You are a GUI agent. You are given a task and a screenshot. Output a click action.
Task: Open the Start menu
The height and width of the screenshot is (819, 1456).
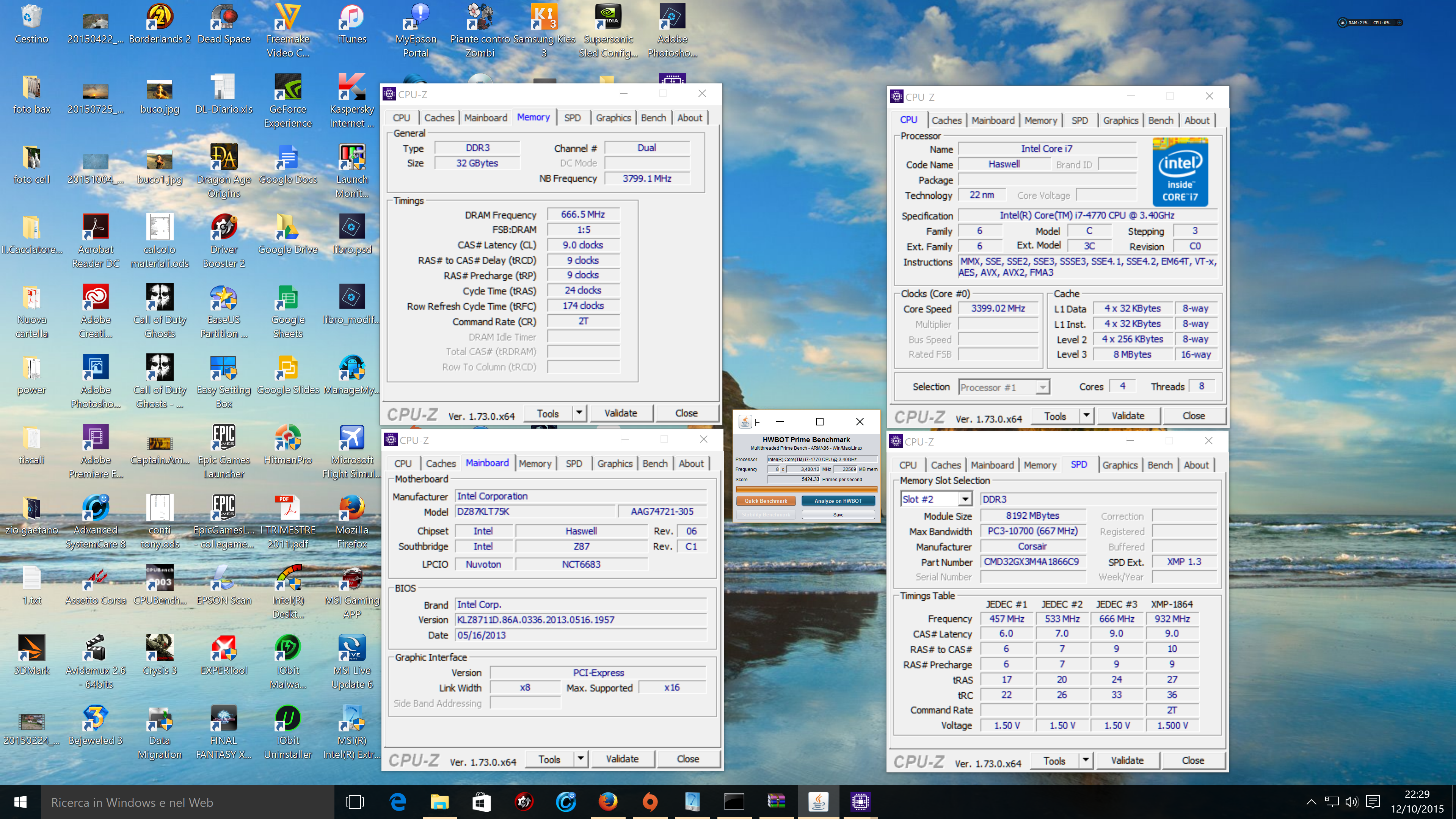[x=20, y=802]
